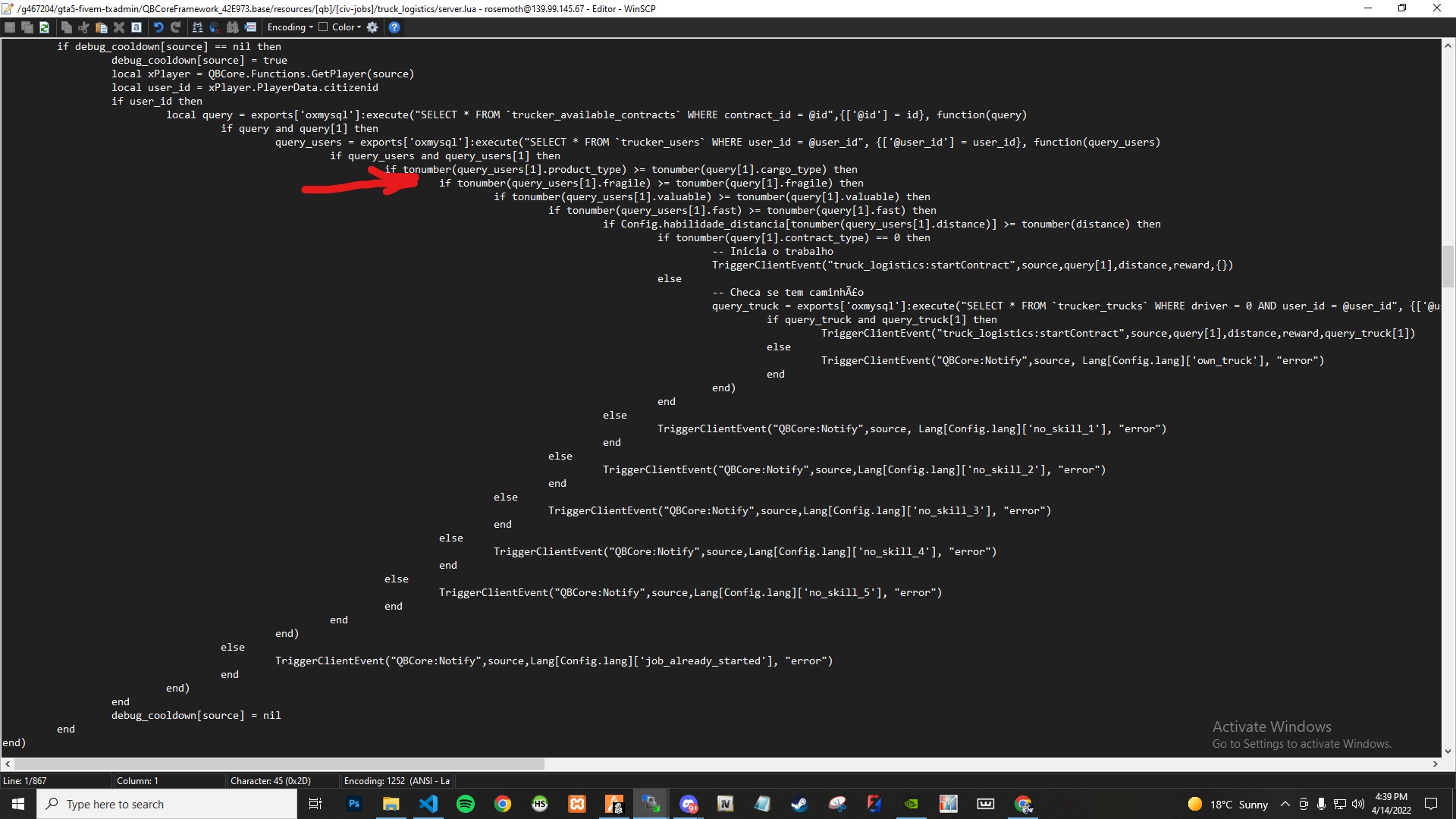Switch to Visual Studio Code on taskbar
The image size is (1456, 819).
(x=428, y=804)
